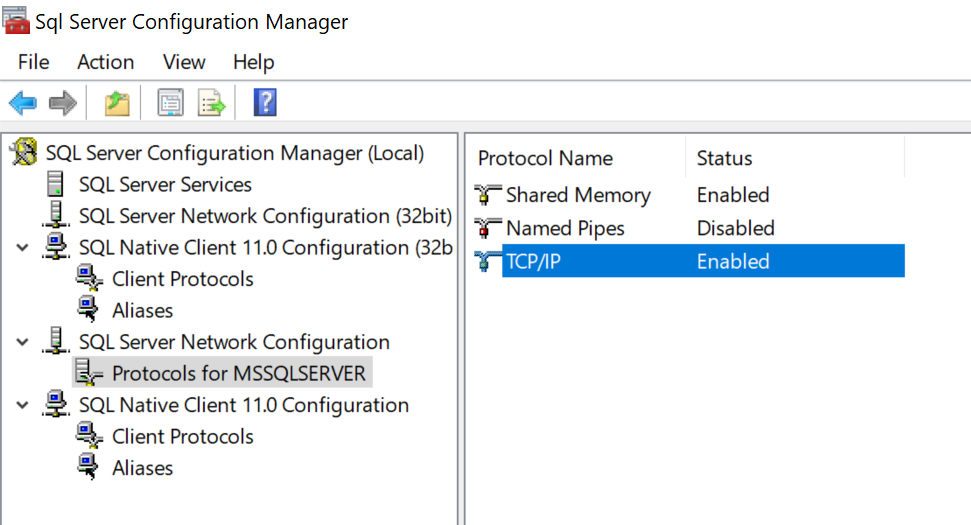Image resolution: width=971 pixels, height=525 pixels.
Task: Collapse the SQL Server Network Configuration node
Action: point(23,342)
